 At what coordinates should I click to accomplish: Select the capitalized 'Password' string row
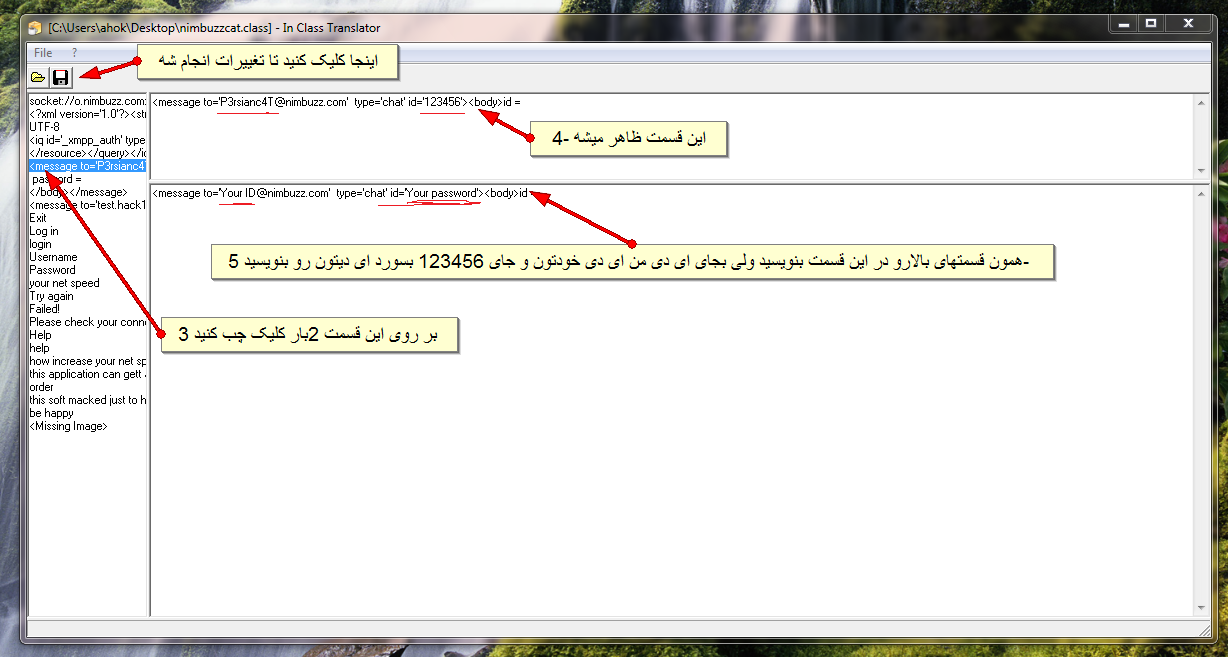tap(88, 270)
